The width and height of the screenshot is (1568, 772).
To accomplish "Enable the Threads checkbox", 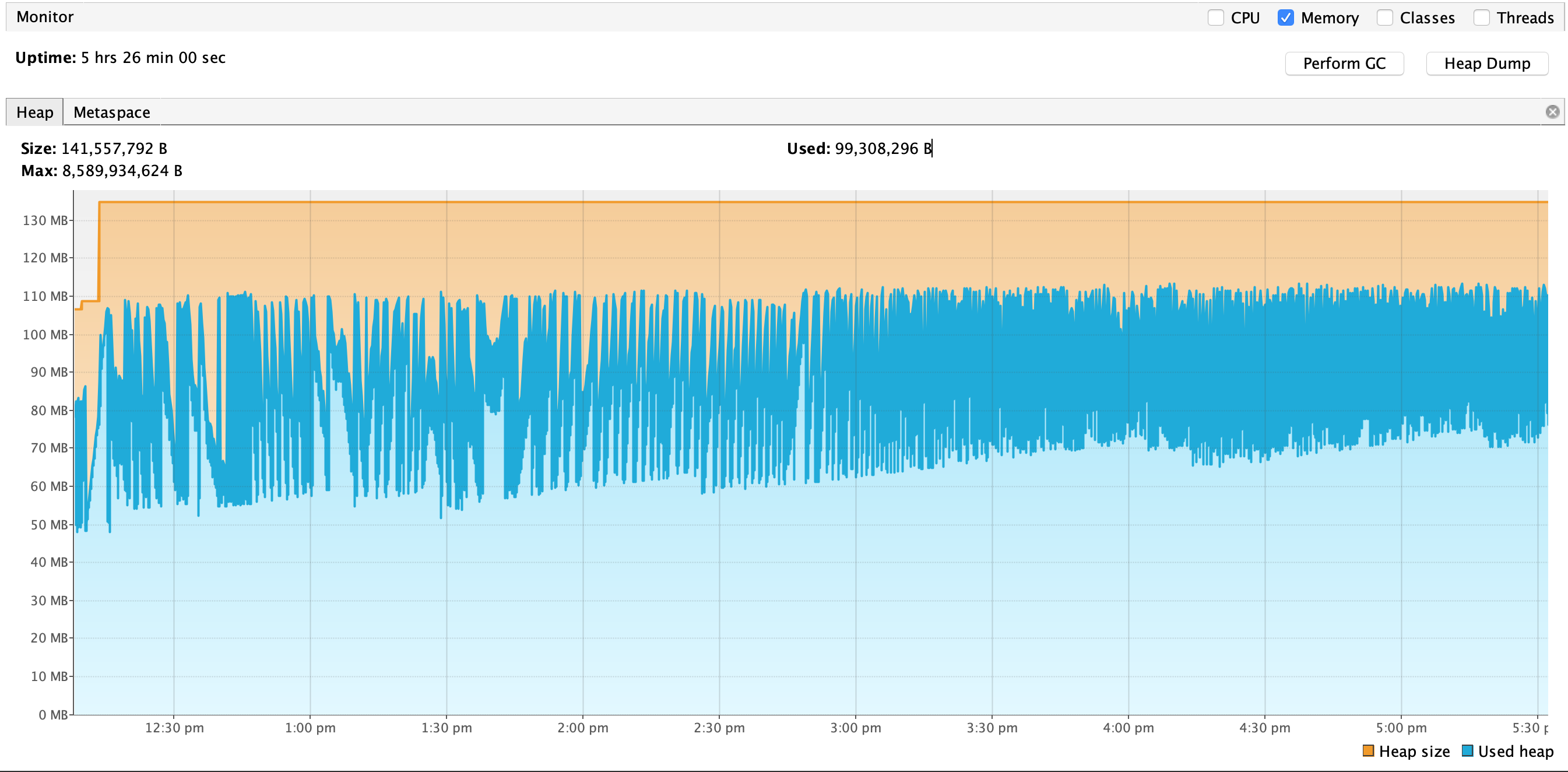I will click(x=1482, y=17).
